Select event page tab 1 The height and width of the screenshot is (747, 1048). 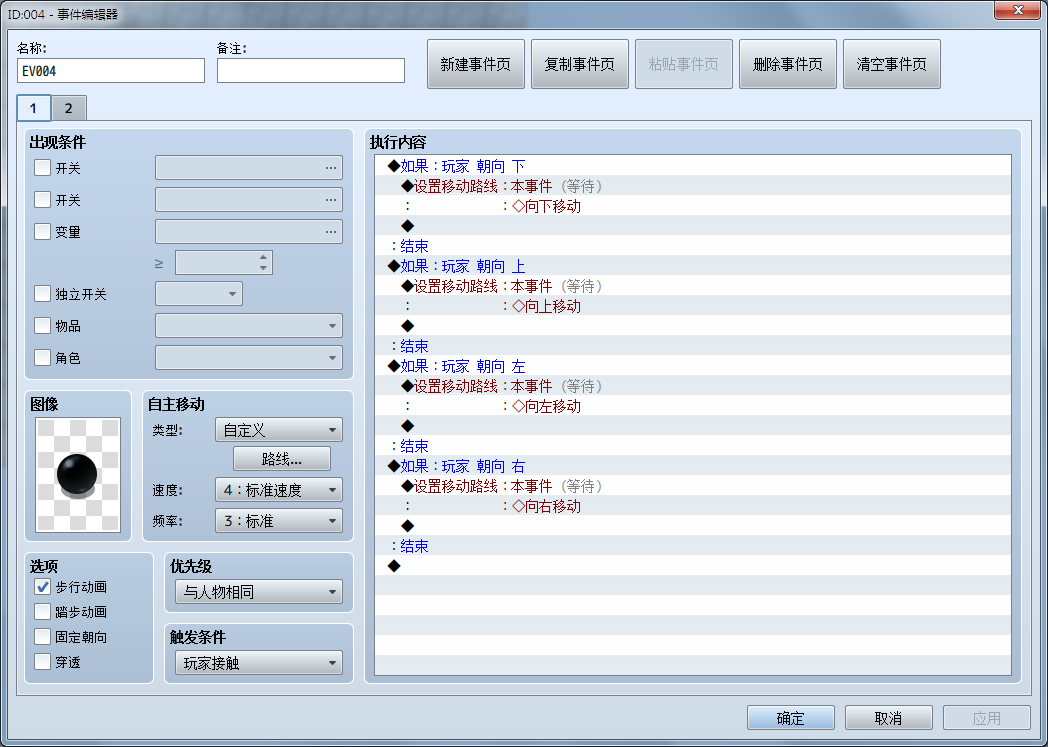click(33, 108)
